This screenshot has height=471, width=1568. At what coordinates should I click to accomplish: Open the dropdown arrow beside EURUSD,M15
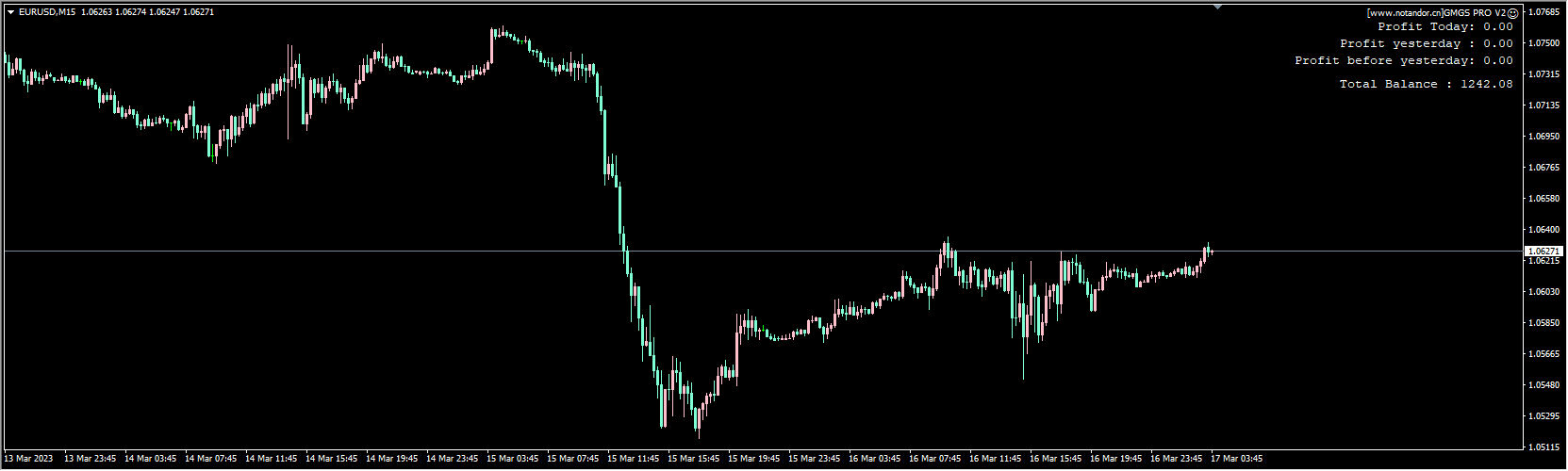pos(10,12)
